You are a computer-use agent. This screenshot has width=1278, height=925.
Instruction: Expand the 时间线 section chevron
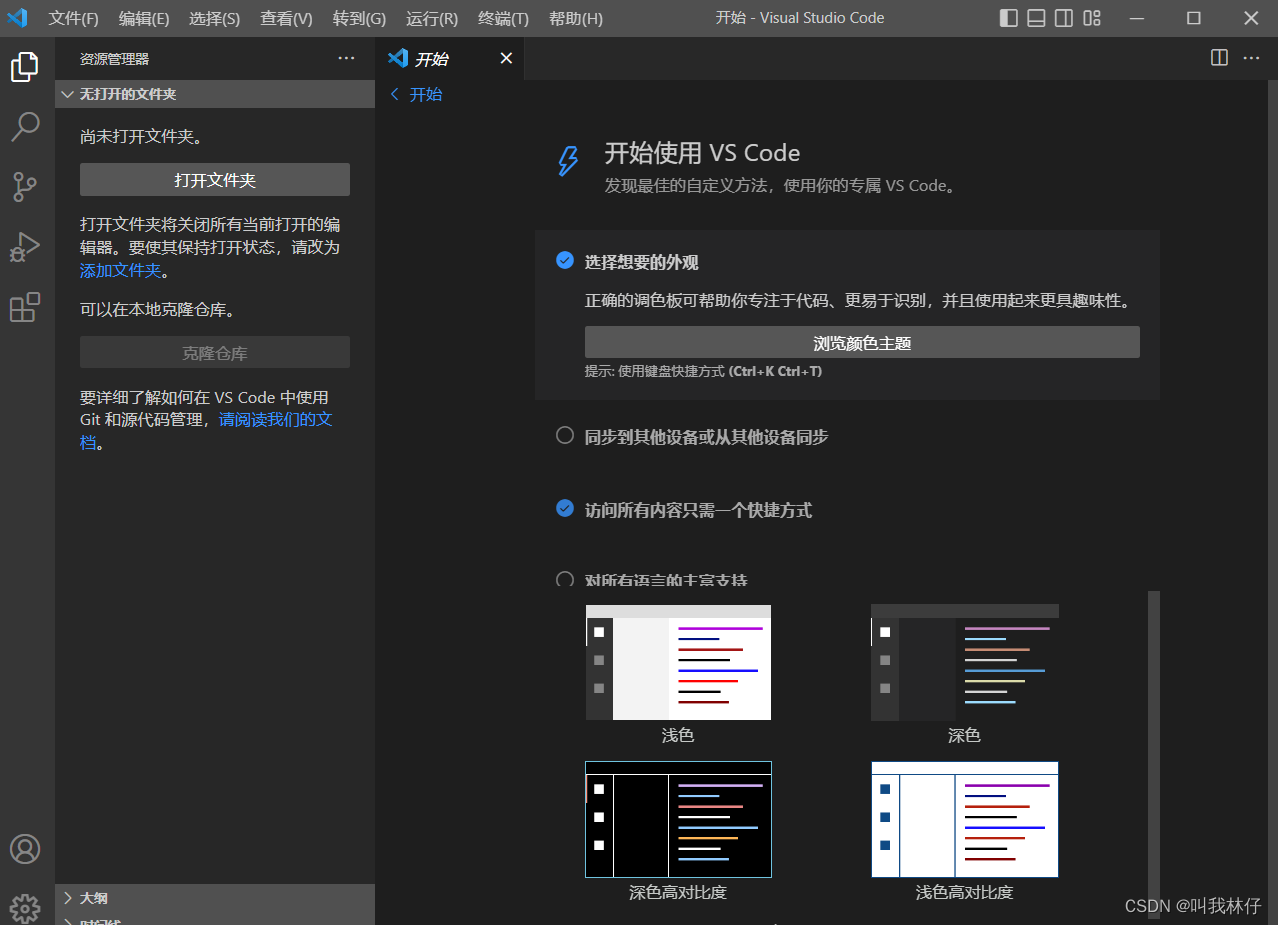[67, 920]
